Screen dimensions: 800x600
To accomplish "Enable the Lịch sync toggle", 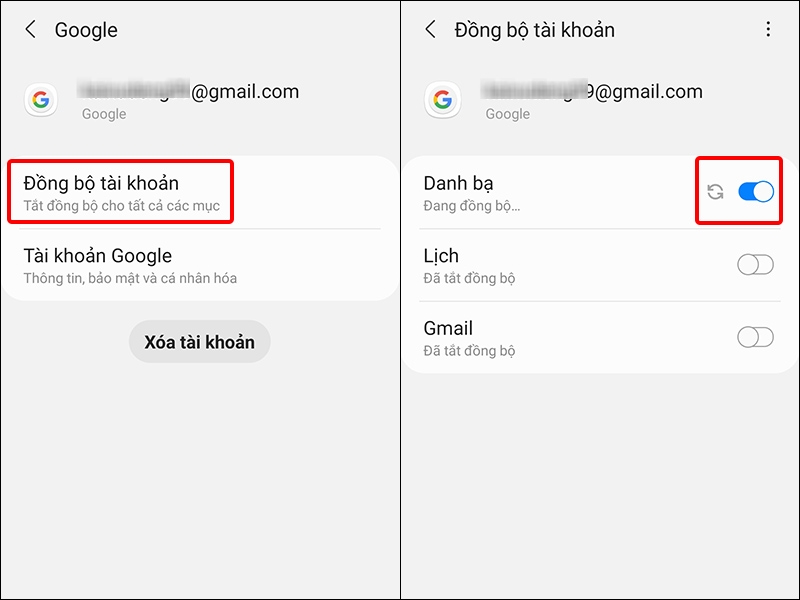I will click(x=755, y=265).
